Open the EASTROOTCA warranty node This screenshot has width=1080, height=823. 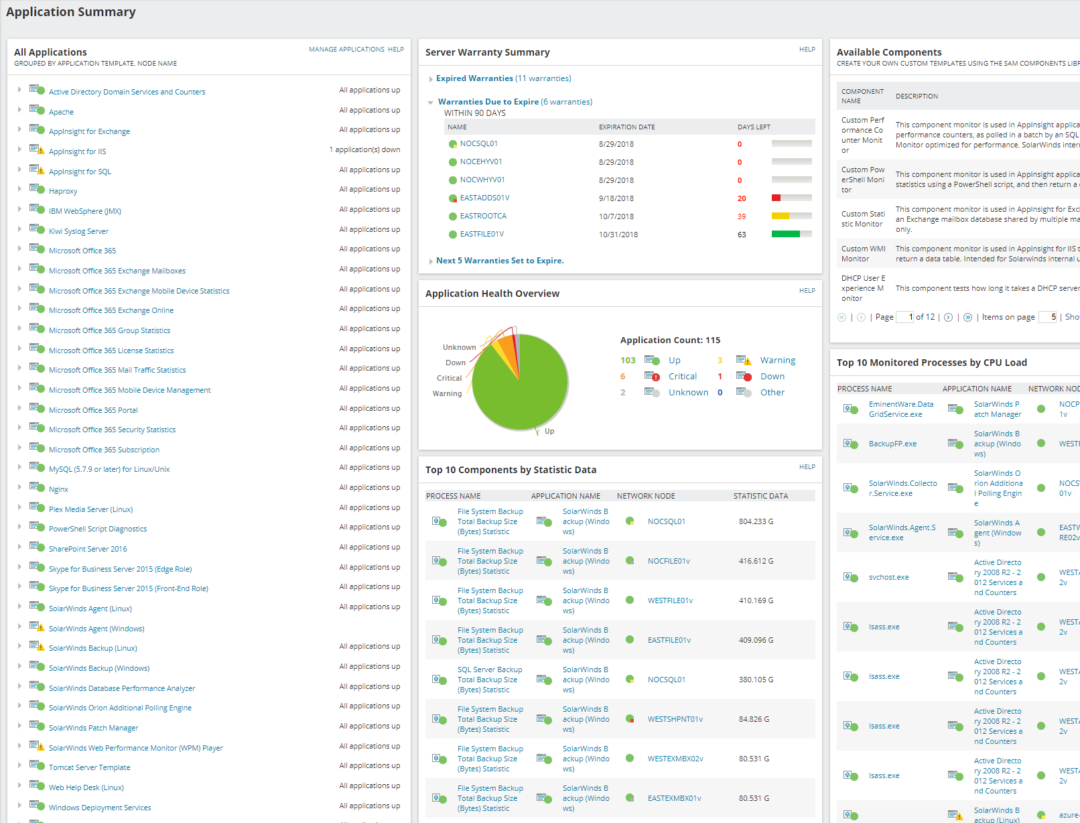(483, 216)
